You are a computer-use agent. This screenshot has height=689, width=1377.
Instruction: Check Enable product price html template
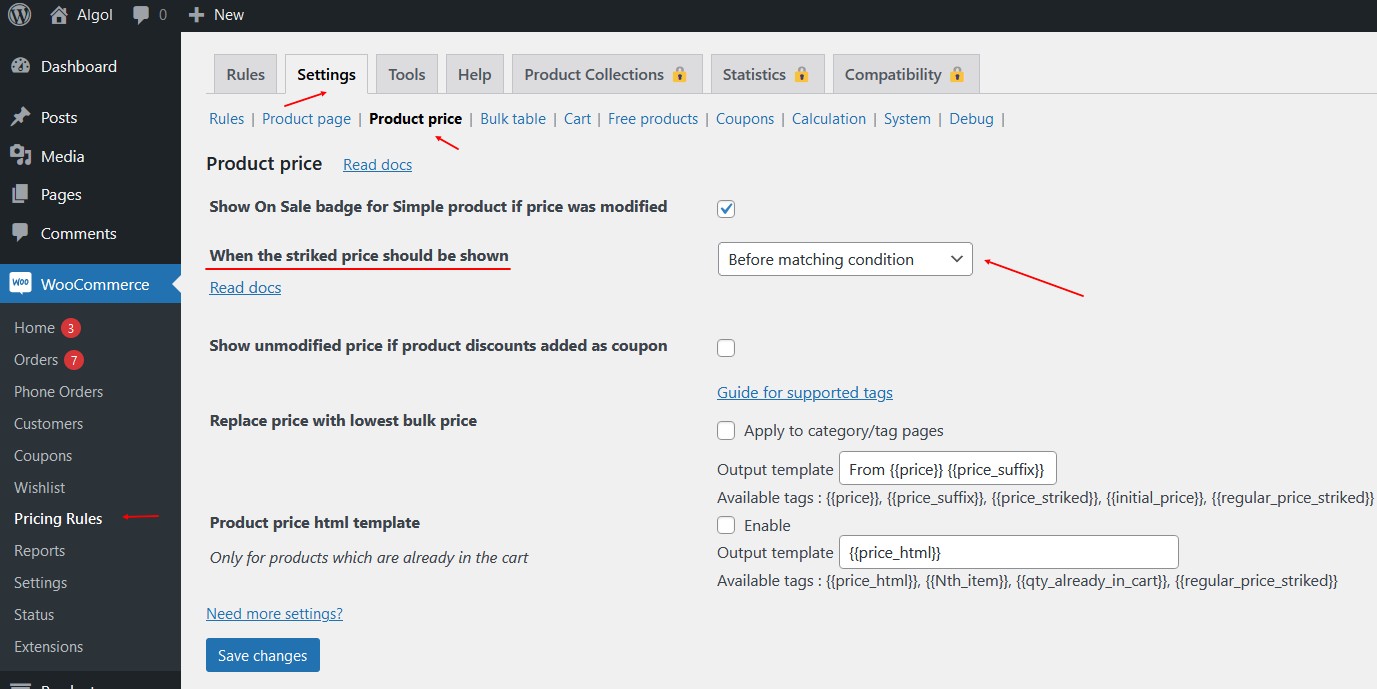726,525
